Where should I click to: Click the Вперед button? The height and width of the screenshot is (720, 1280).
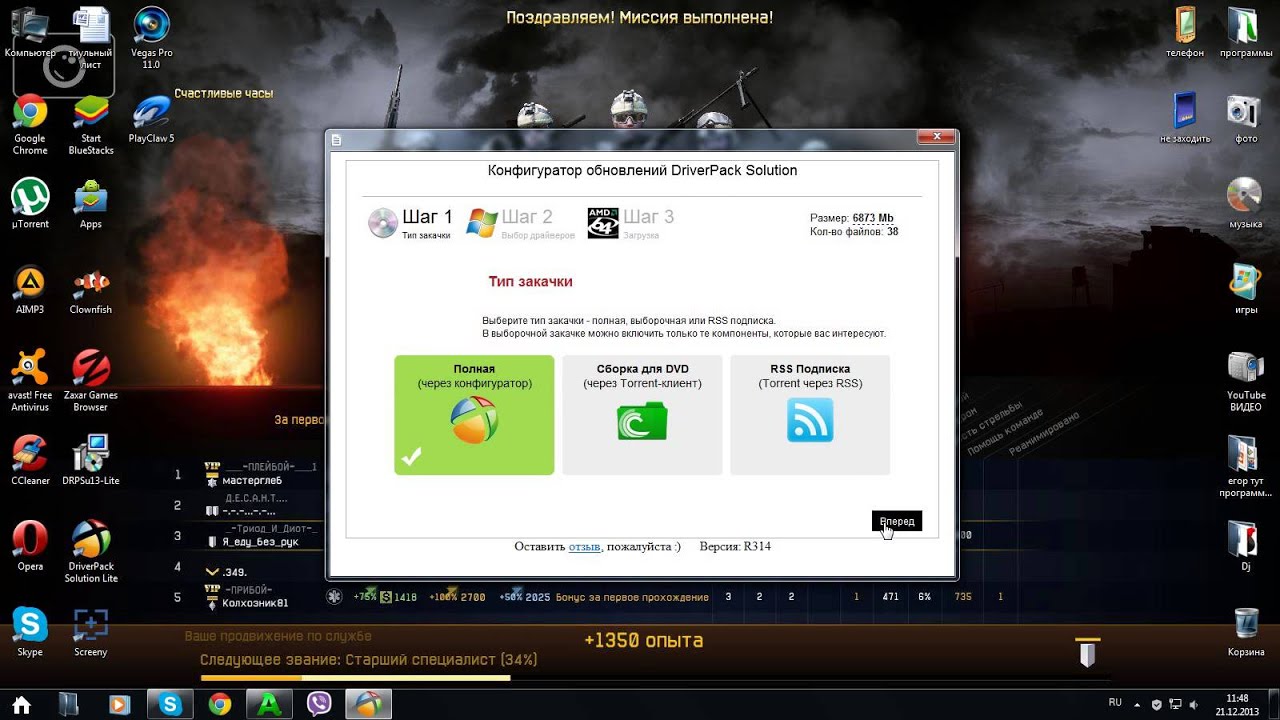pos(897,521)
